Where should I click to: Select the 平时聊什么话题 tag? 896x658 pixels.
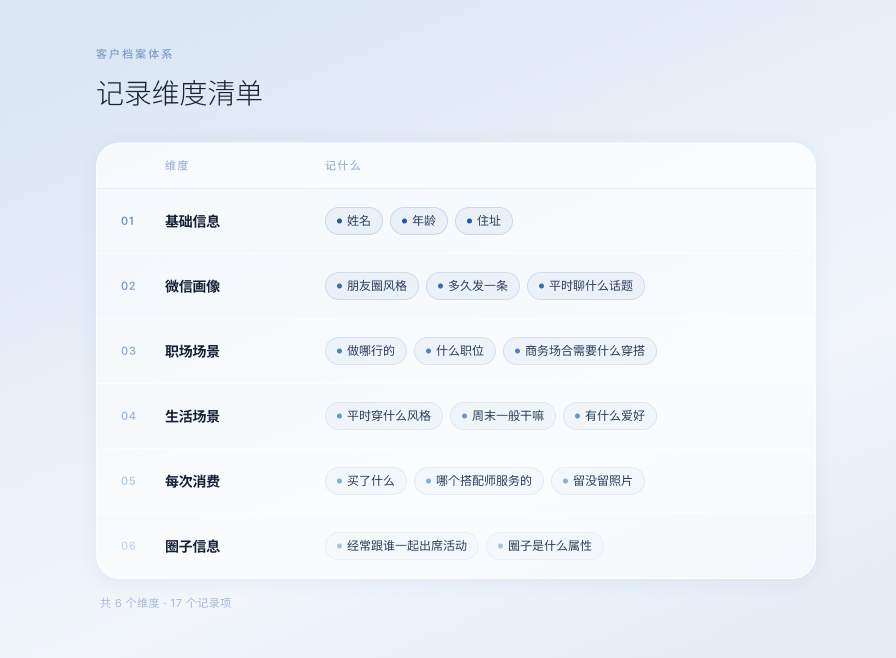pyautogui.click(x=586, y=286)
